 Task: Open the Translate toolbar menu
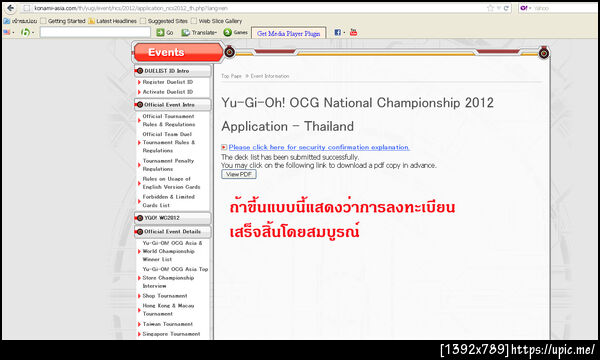pyautogui.click(x=199, y=33)
